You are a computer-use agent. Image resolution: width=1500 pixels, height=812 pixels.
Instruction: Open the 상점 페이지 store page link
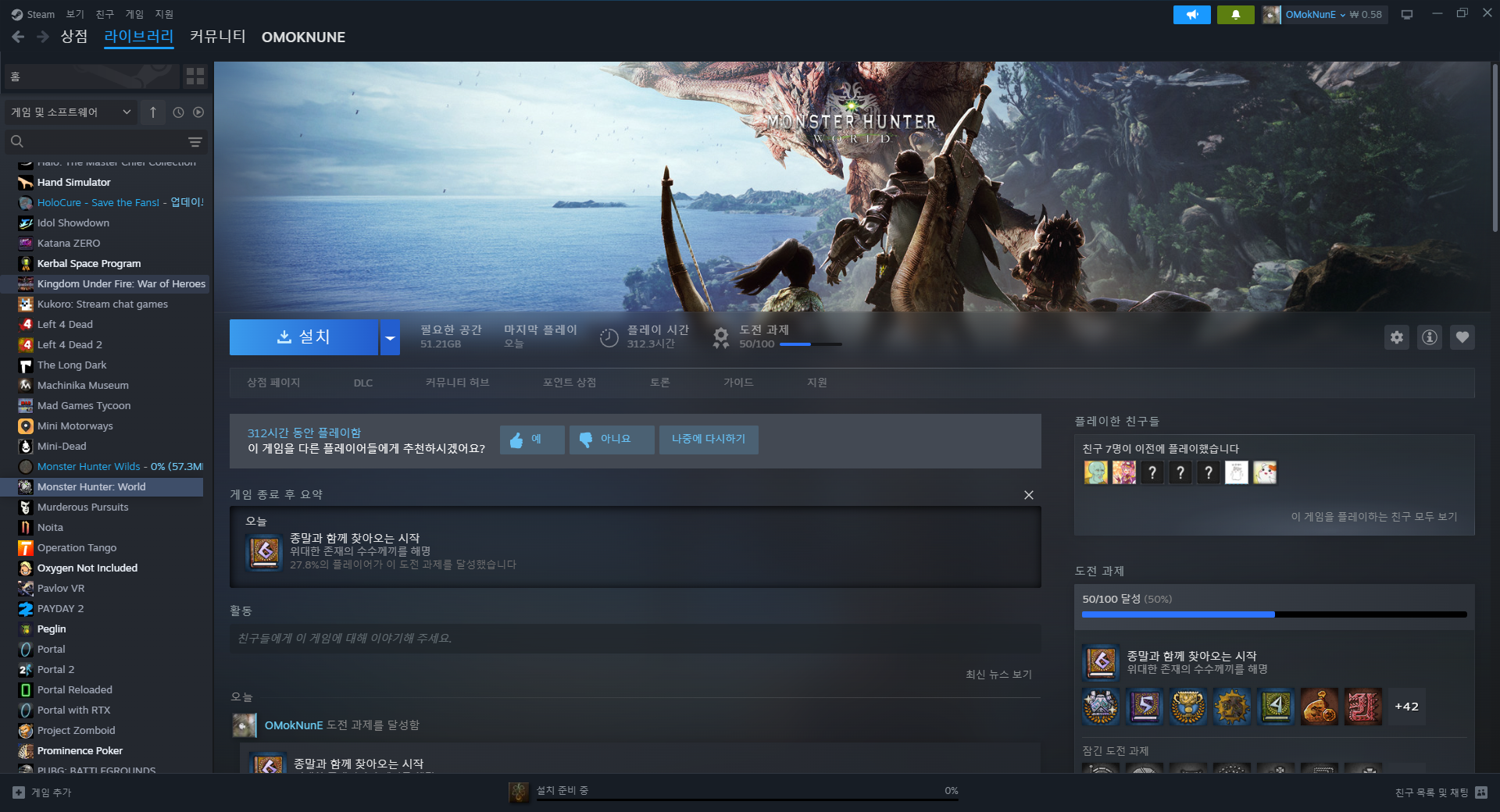(273, 383)
